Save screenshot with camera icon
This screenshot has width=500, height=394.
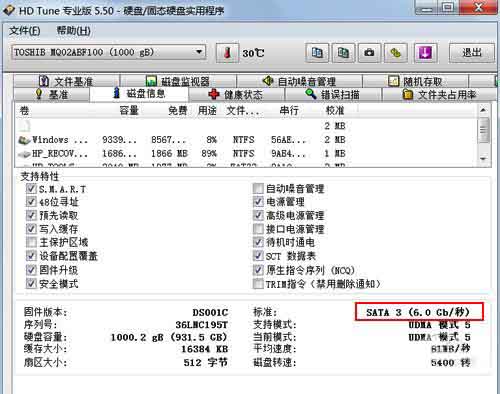pyautogui.click(x=369, y=53)
